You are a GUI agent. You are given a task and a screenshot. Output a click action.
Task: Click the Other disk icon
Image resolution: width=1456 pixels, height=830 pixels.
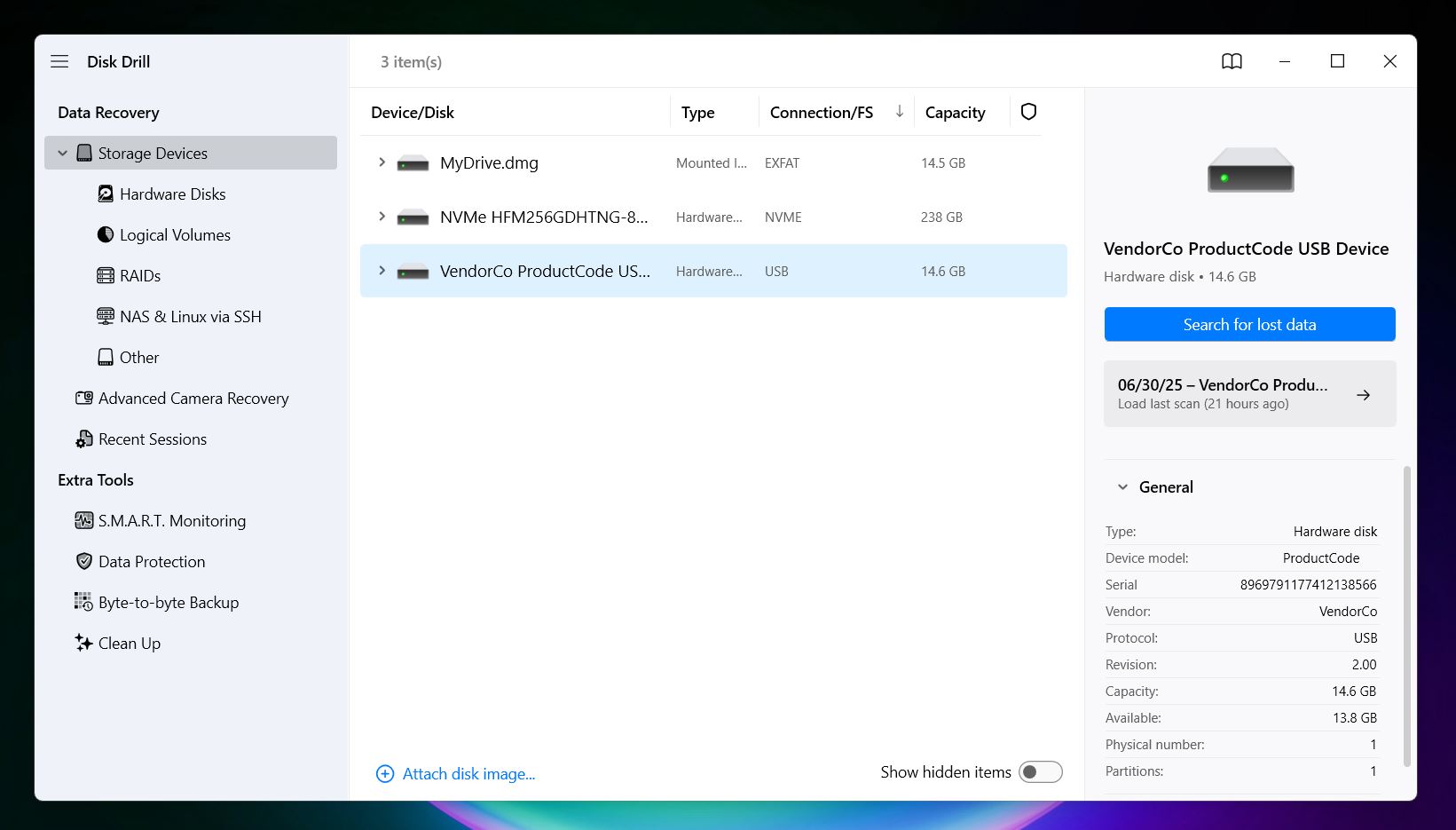(106, 357)
